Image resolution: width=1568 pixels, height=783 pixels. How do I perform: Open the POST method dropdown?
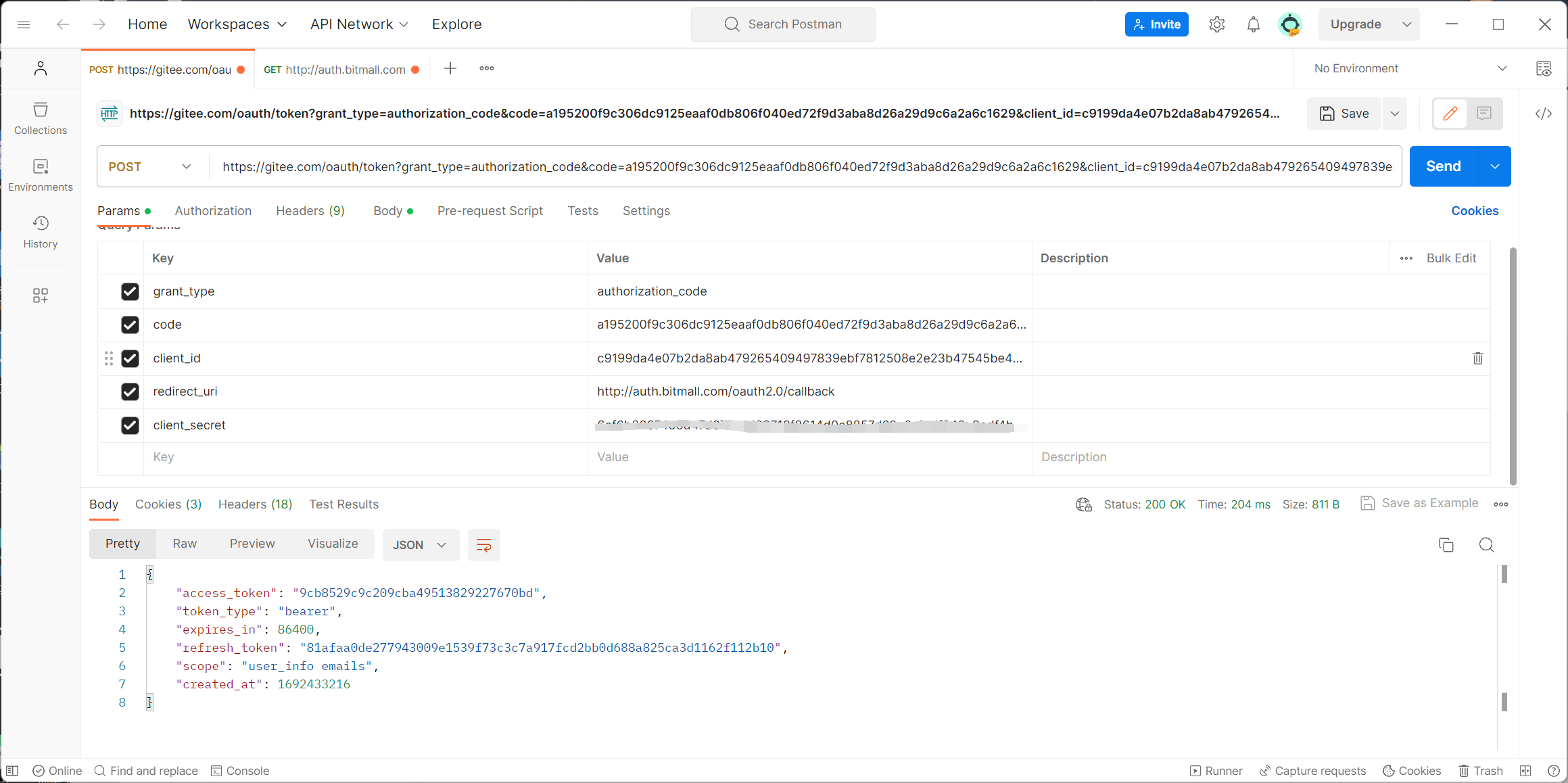pos(150,166)
